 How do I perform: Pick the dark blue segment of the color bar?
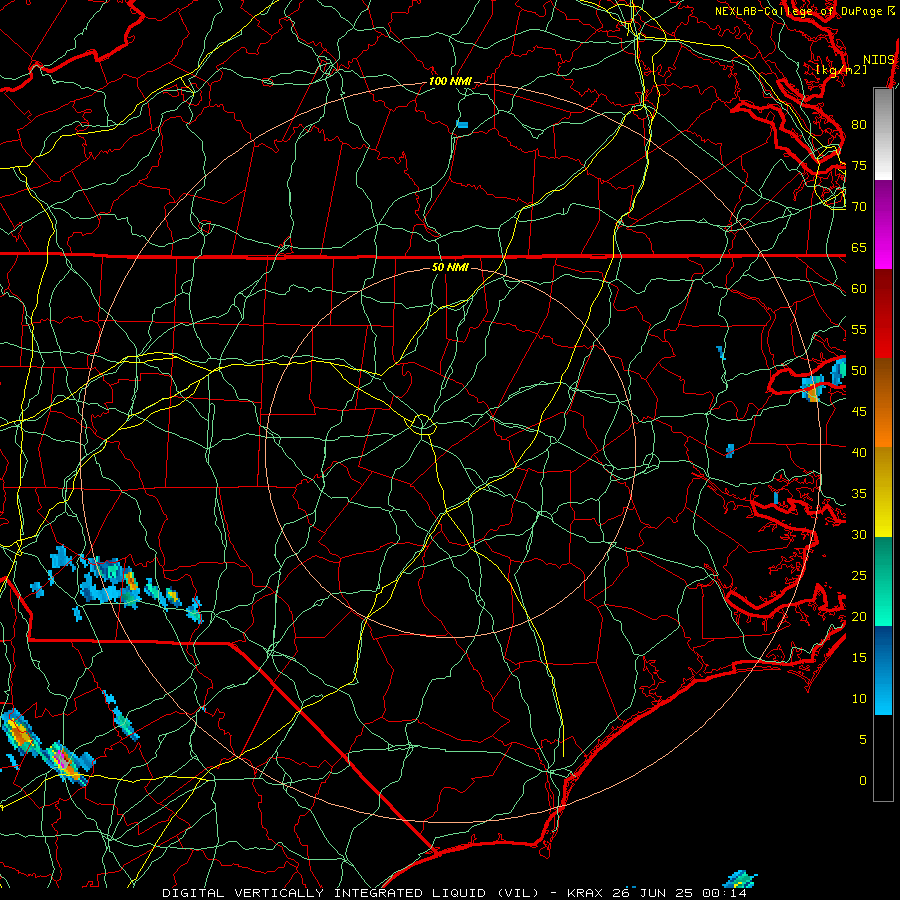883,670
